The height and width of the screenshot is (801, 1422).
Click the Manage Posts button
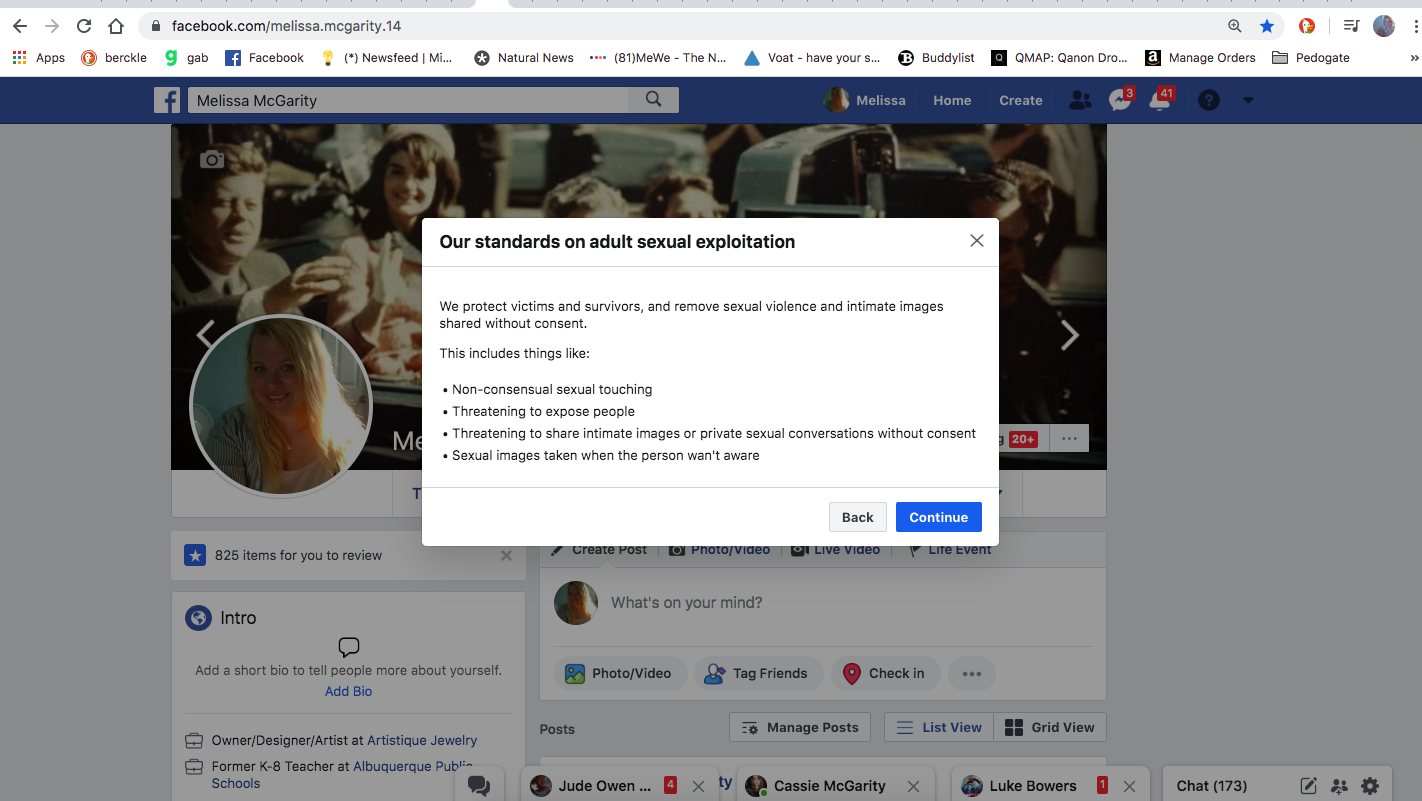800,727
